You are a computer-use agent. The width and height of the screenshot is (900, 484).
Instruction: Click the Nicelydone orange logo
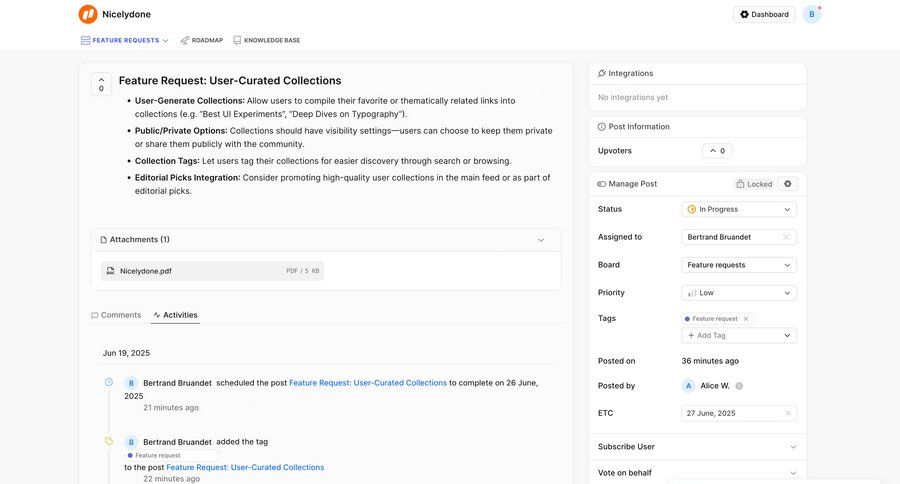(88, 14)
